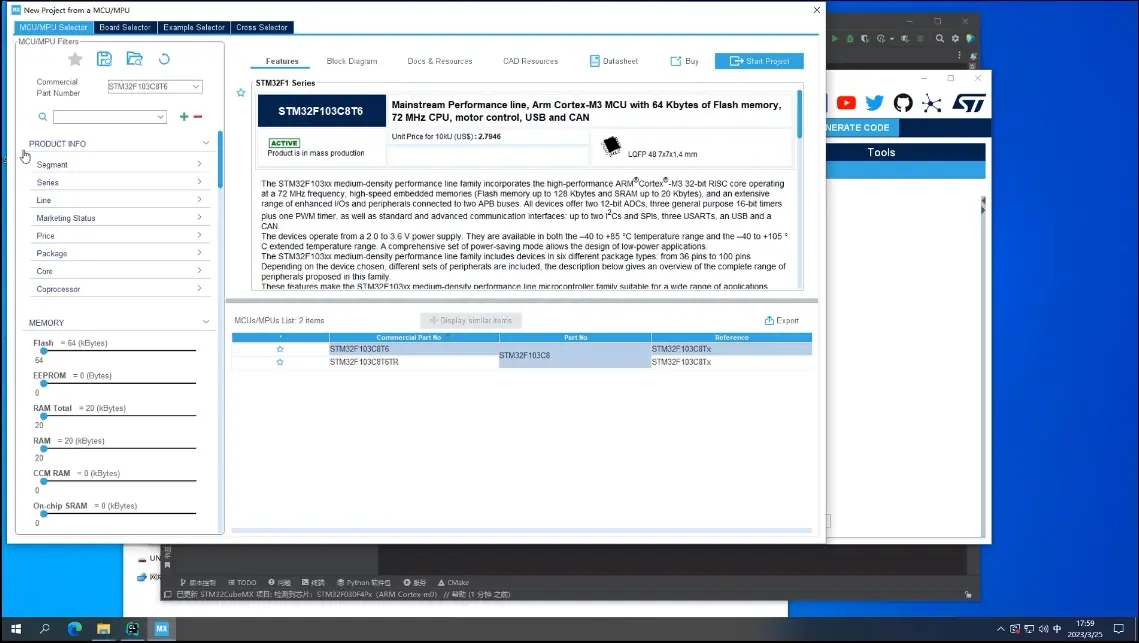1139x643 pixels.
Task: Select the Features tab
Action: 282,61
